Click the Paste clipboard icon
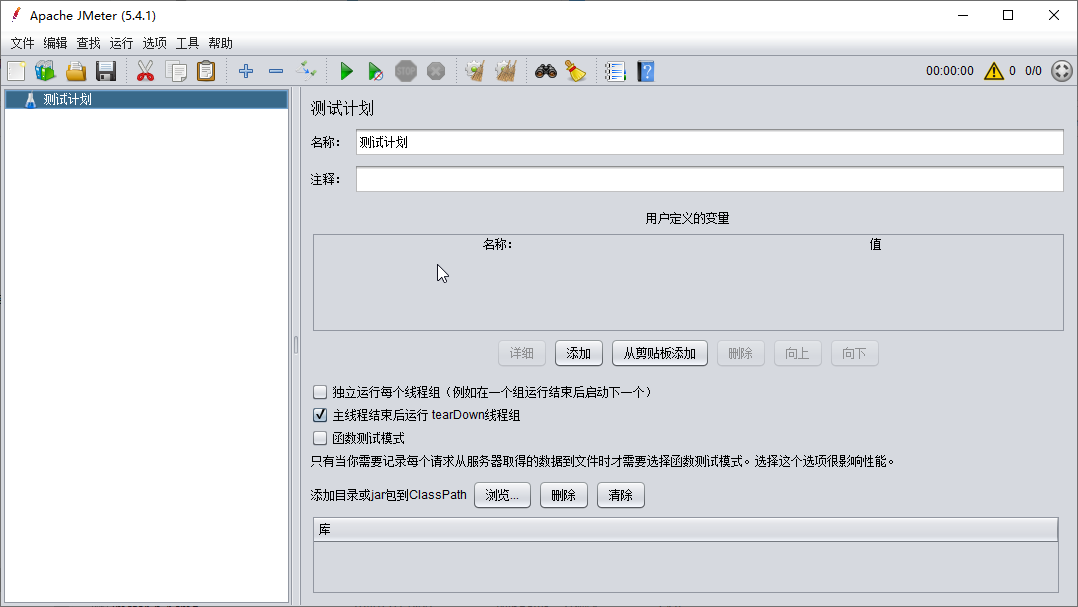This screenshot has height=607, width=1078. tap(206, 71)
